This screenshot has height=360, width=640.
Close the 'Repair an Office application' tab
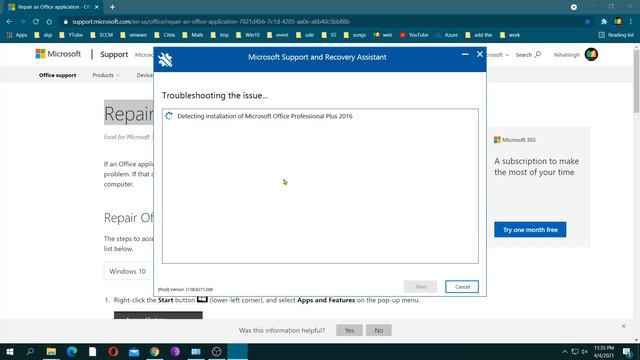click(x=97, y=7)
